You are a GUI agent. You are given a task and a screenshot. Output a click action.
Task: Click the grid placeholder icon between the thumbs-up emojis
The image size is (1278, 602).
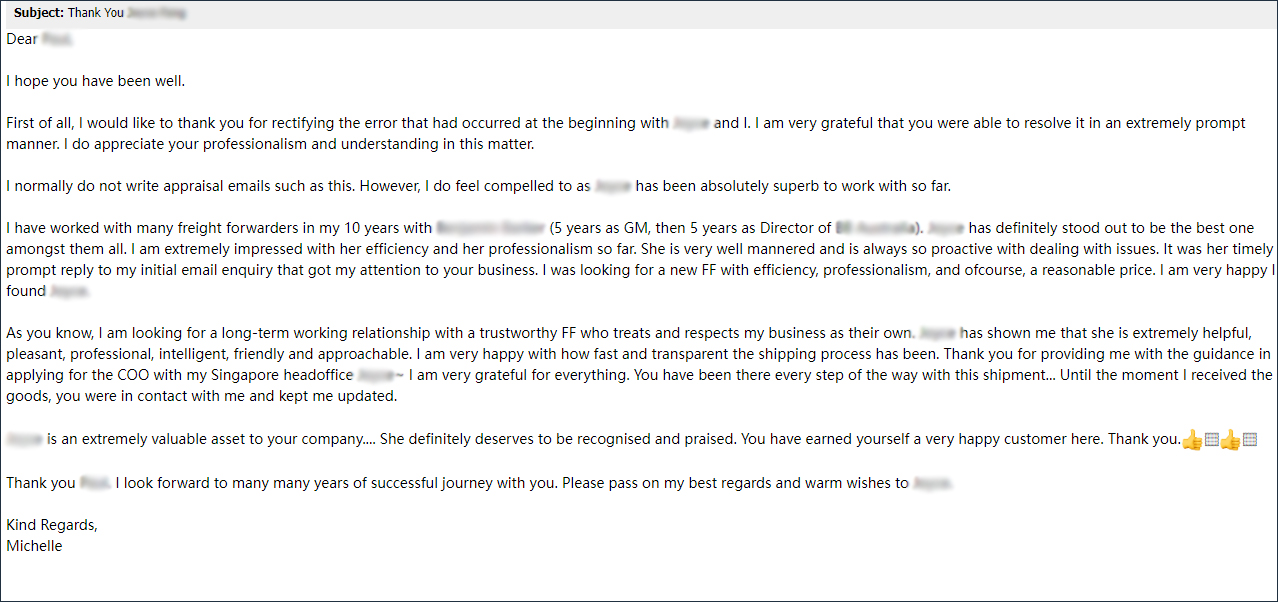pyautogui.click(x=1211, y=440)
